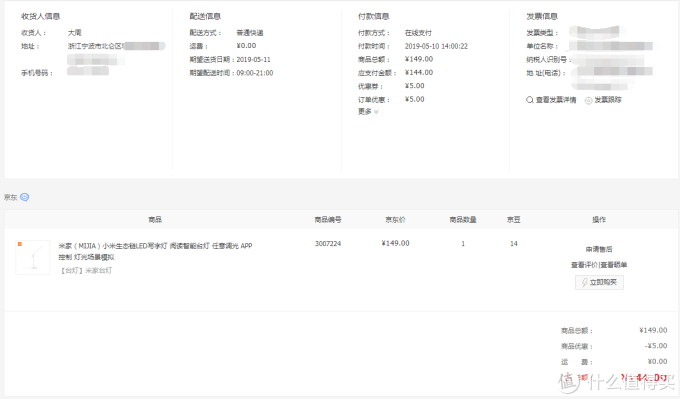Click the 运费 ¥0.00 summary value at bottom
This screenshot has height=399, width=680.
(657, 362)
